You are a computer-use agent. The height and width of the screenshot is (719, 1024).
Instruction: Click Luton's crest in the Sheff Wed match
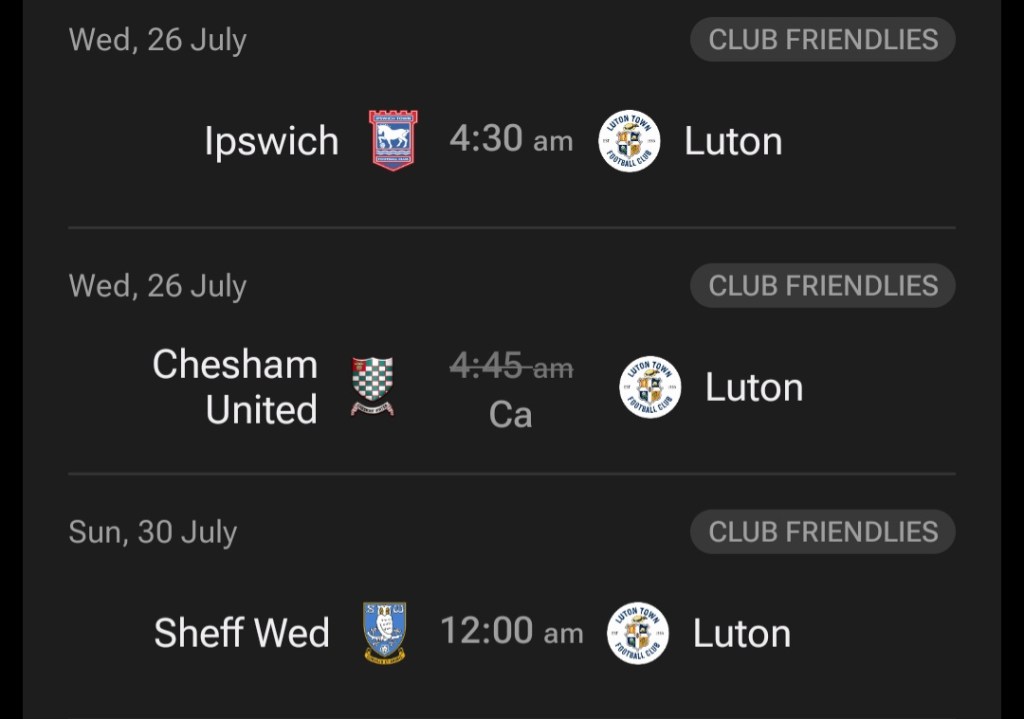pos(638,633)
